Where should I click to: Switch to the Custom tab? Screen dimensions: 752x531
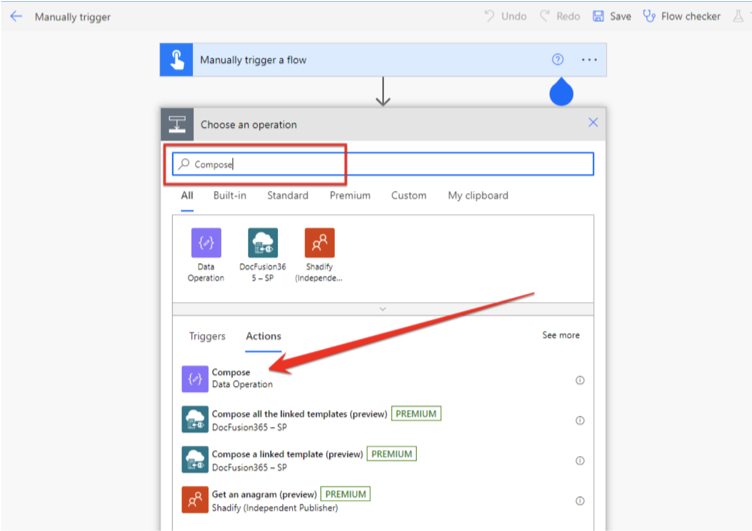pyautogui.click(x=409, y=196)
